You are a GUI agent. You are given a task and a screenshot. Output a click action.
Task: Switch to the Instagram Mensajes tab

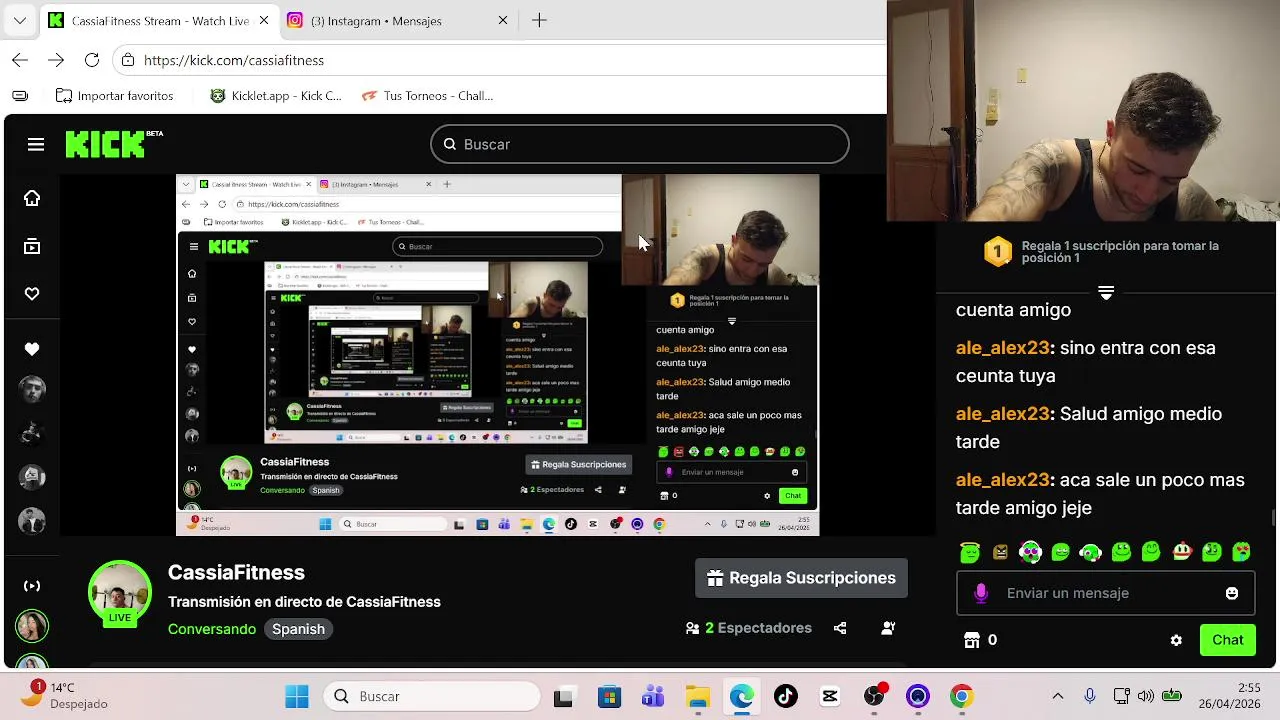pos(376,20)
